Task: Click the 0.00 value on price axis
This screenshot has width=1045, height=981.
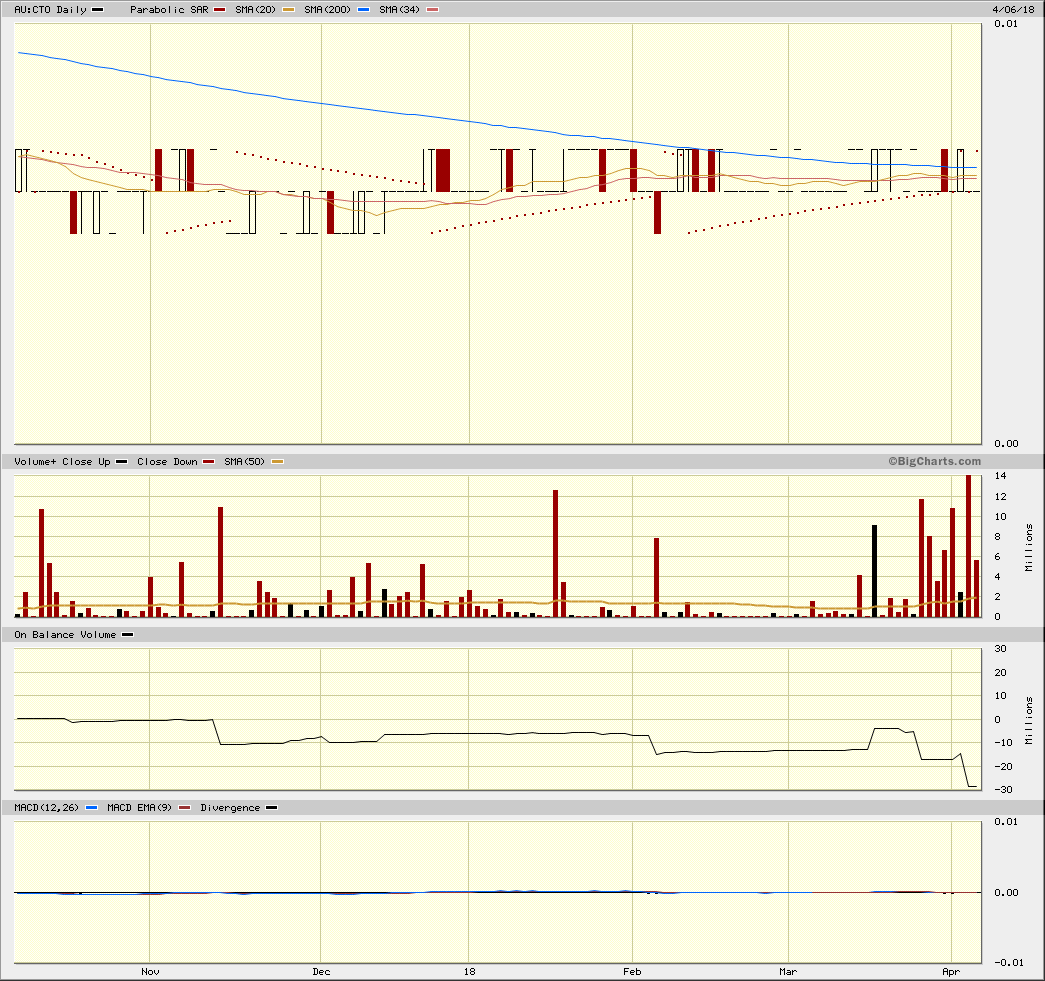Action: [1006, 444]
